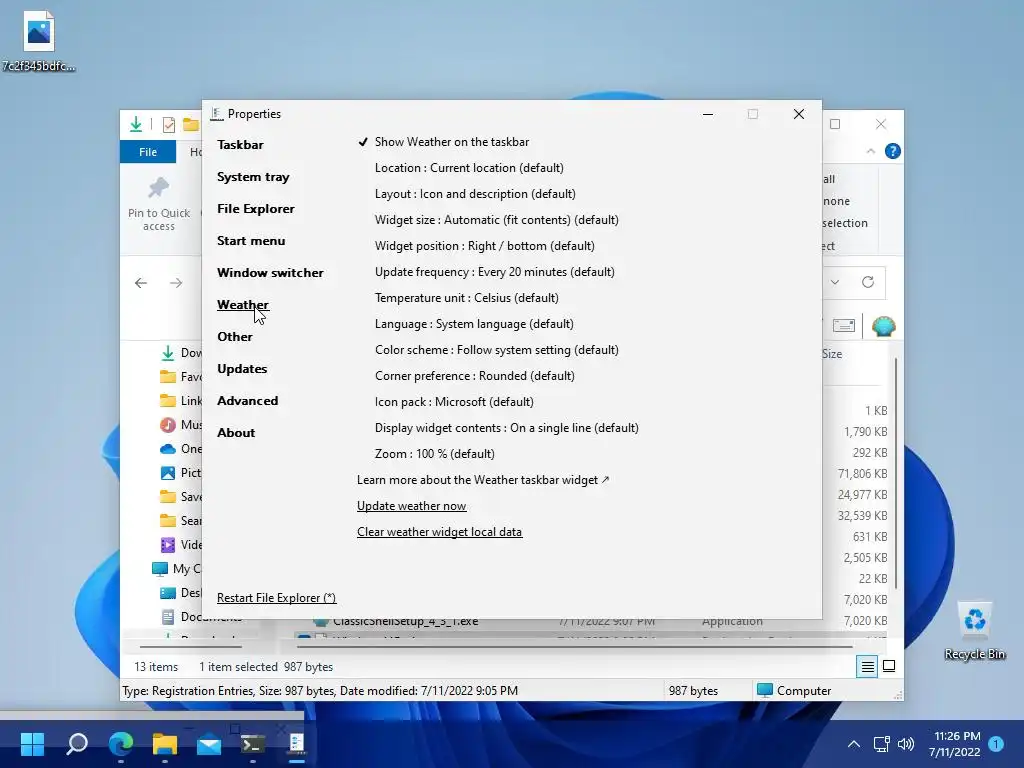Image resolution: width=1024 pixels, height=768 pixels.
Task: Switch to Advanced section
Action: [247, 401]
